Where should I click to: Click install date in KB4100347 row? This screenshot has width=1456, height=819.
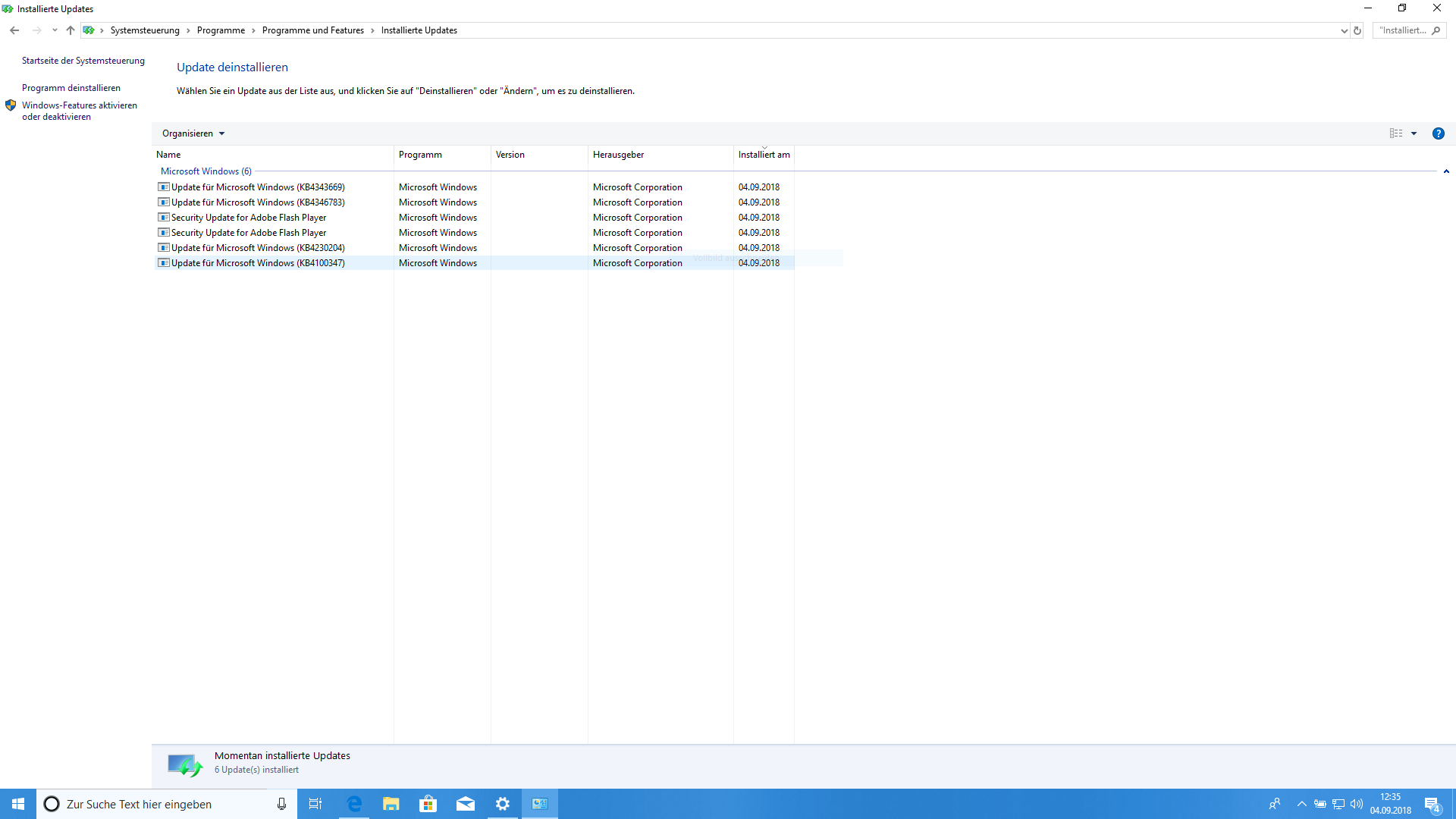pos(759,263)
